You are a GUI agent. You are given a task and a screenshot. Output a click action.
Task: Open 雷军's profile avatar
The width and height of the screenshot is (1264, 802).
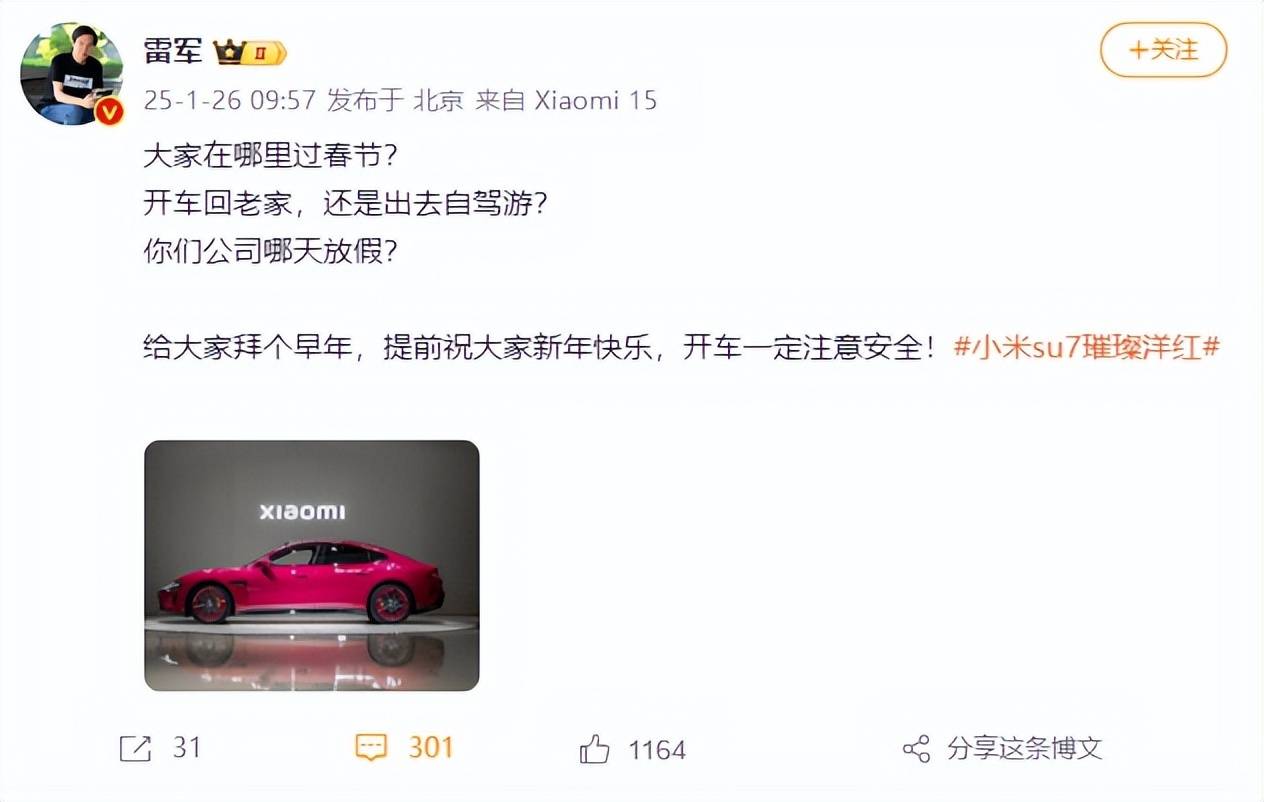(72, 74)
